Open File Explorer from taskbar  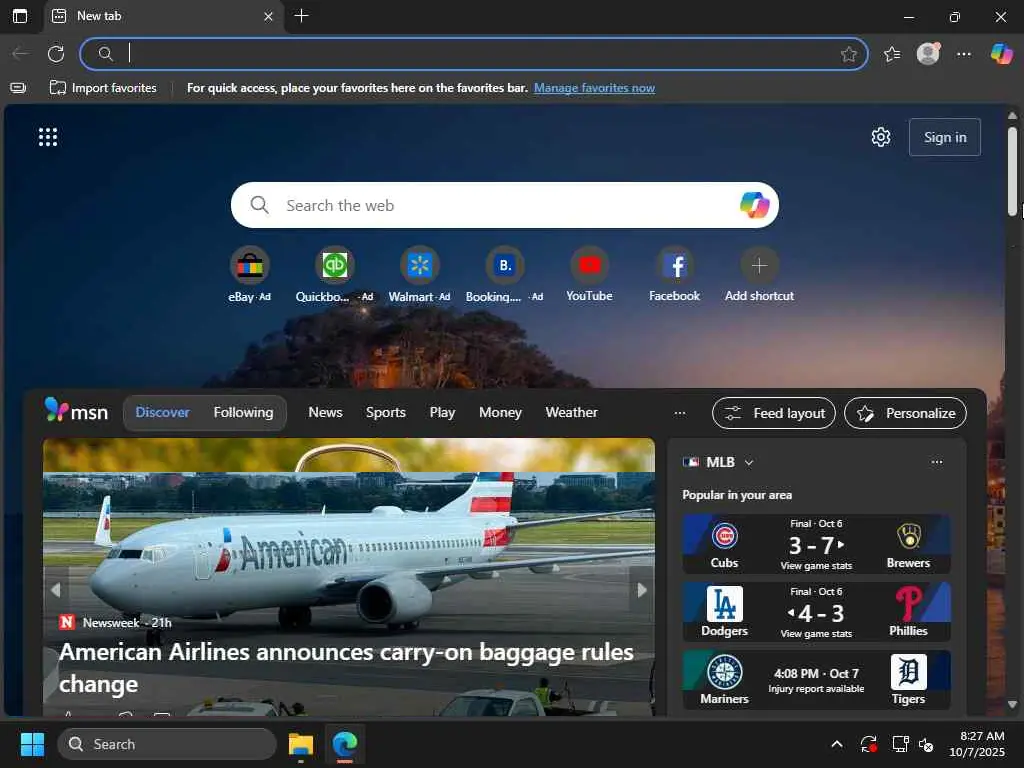click(301, 744)
